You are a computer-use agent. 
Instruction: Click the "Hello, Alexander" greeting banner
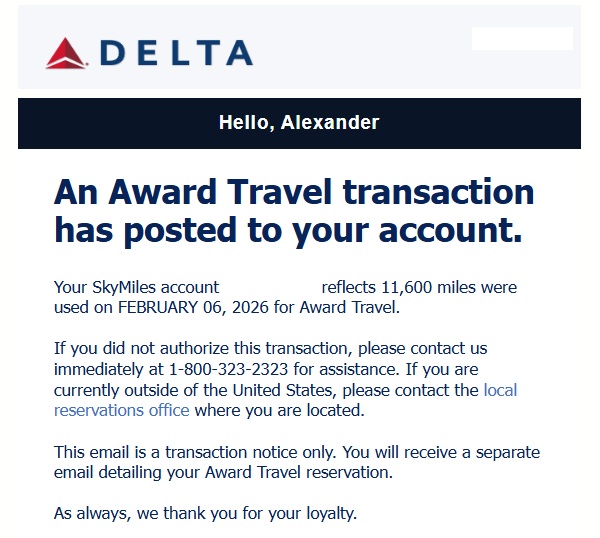(299, 123)
